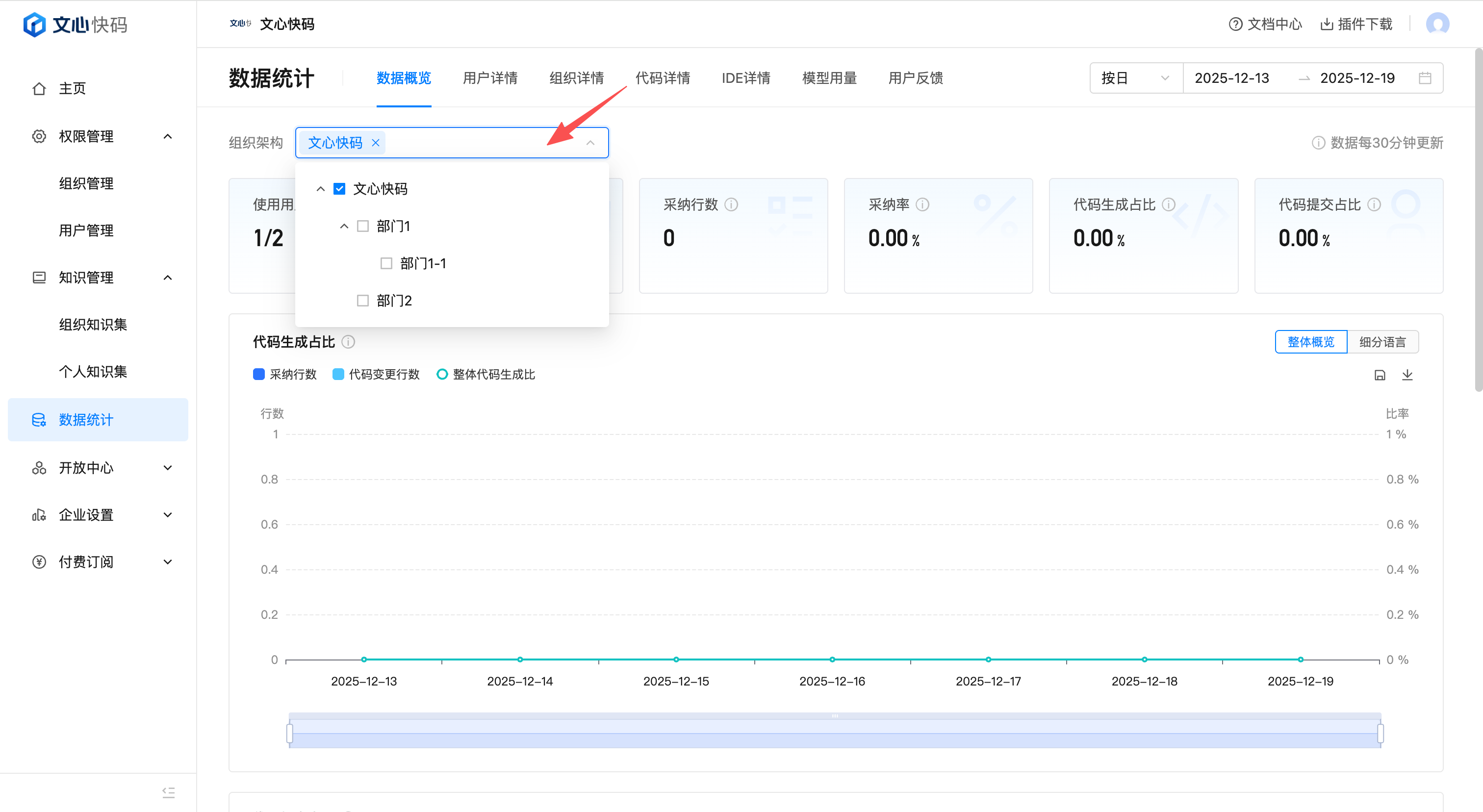Switch to the 用户详情 tab
Viewport: 1483px width, 812px height.
coord(490,77)
